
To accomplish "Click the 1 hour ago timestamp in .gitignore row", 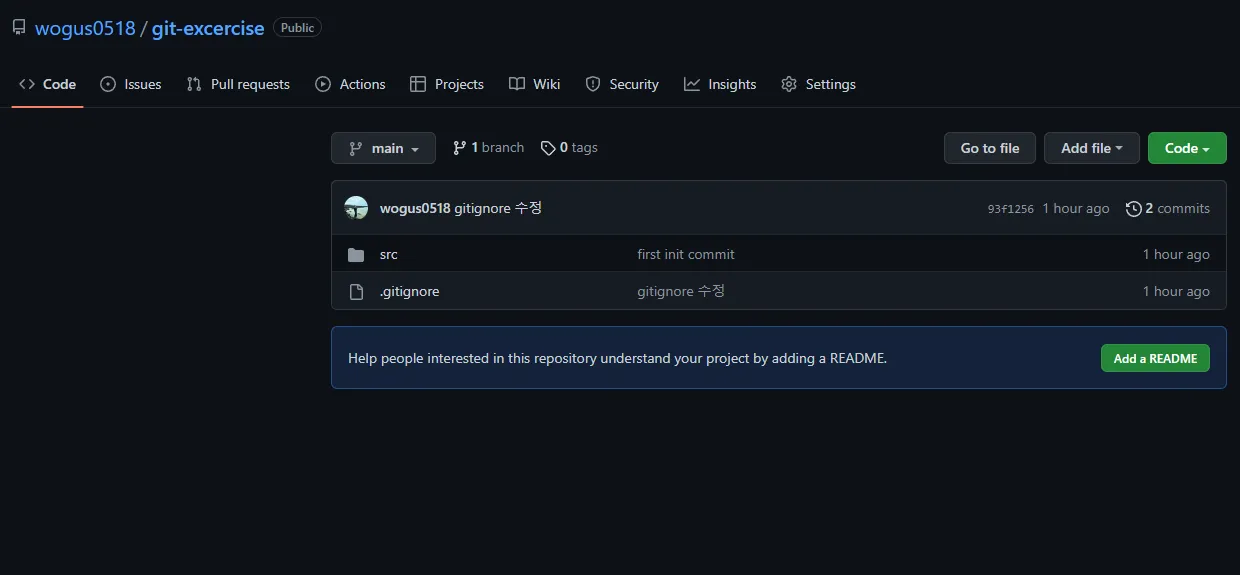I will coord(1176,291).
